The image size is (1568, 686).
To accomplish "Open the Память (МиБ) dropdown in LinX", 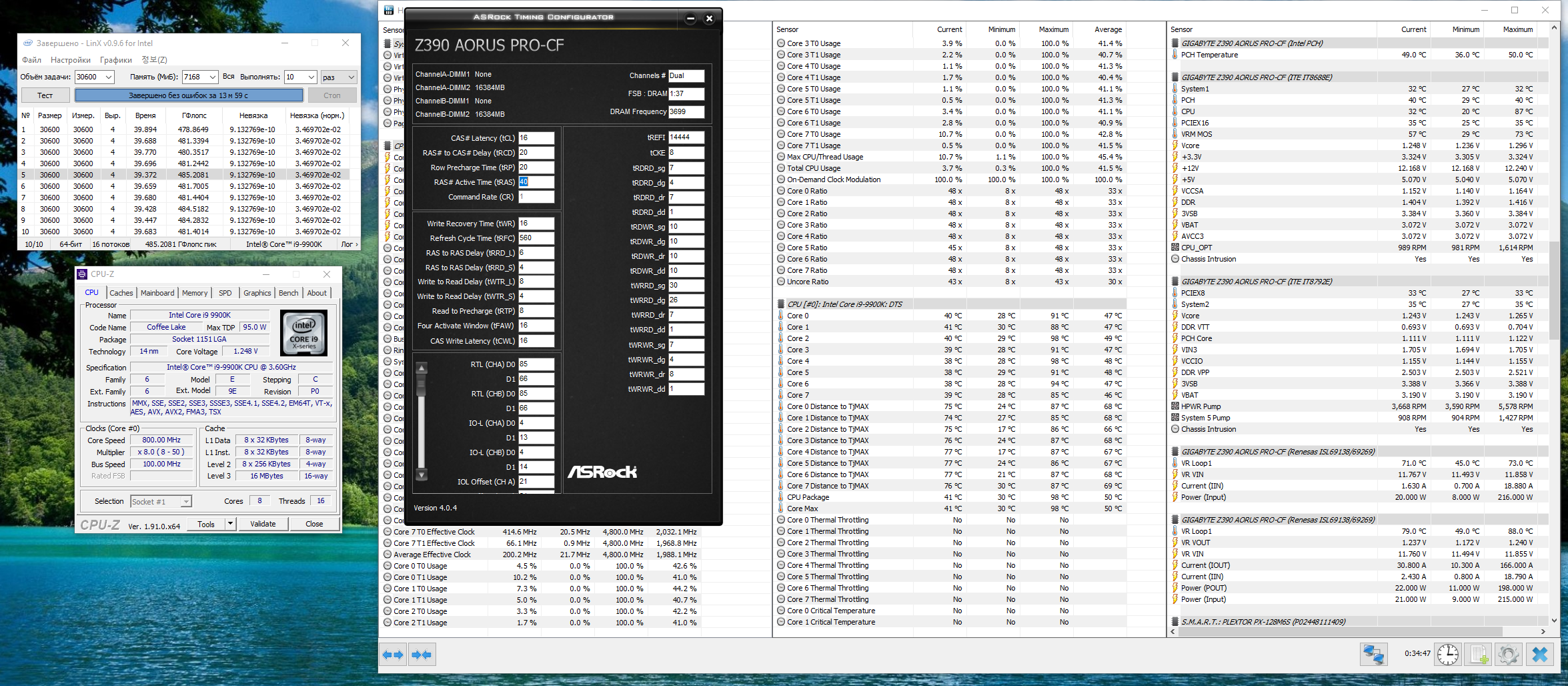I will pyautogui.click(x=212, y=77).
